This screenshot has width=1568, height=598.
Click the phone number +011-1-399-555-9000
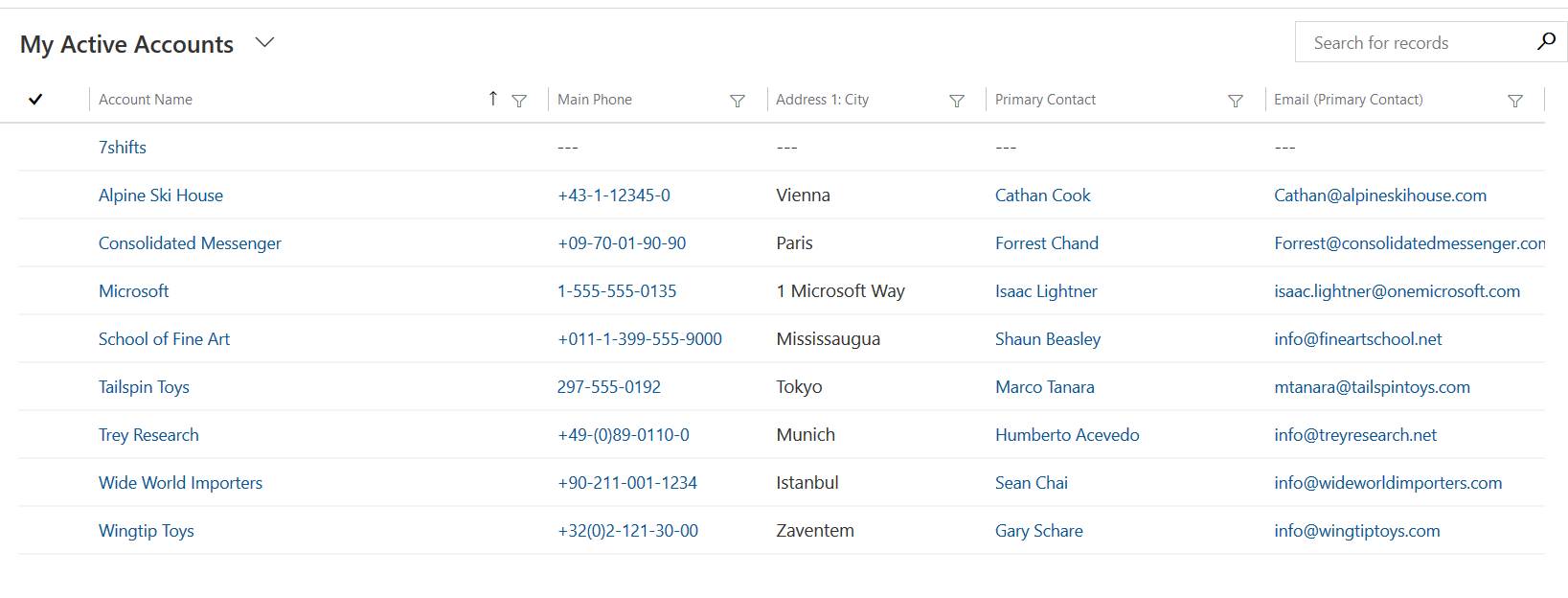pyautogui.click(x=640, y=339)
